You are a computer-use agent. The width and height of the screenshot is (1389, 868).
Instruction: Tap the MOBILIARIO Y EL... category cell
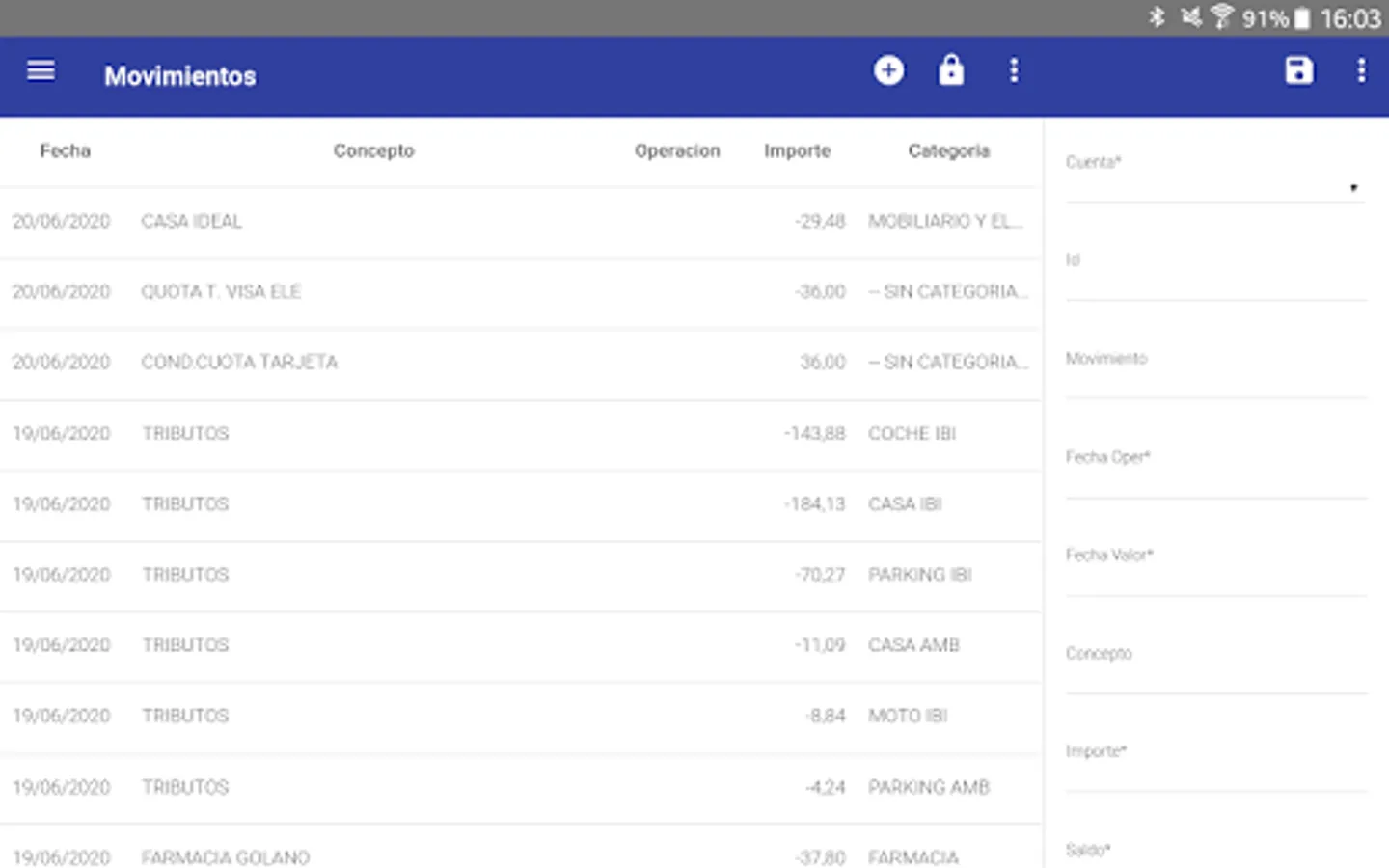(945, 222)
